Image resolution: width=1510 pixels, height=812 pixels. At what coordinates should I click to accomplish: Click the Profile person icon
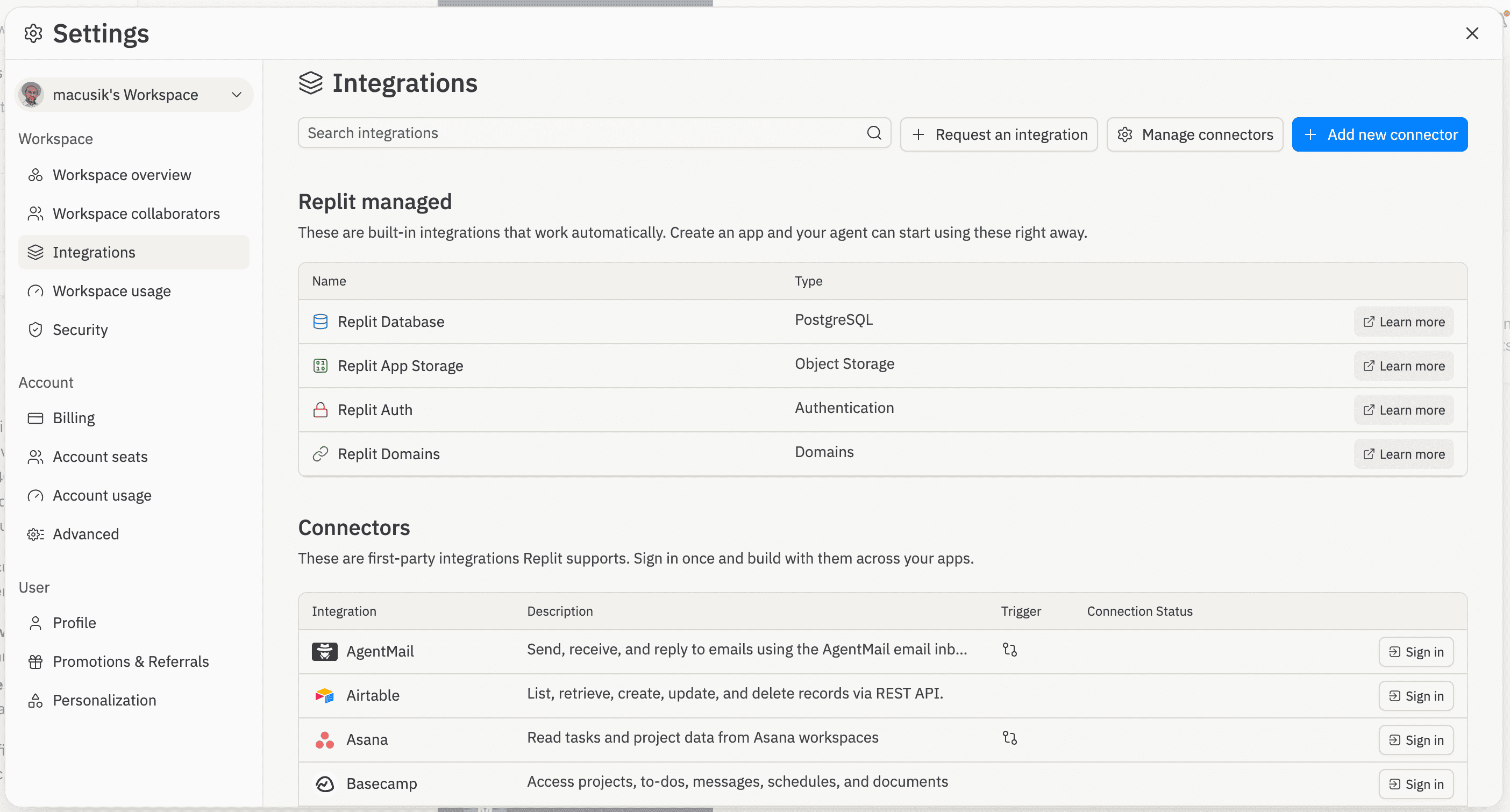click(35, 623)
